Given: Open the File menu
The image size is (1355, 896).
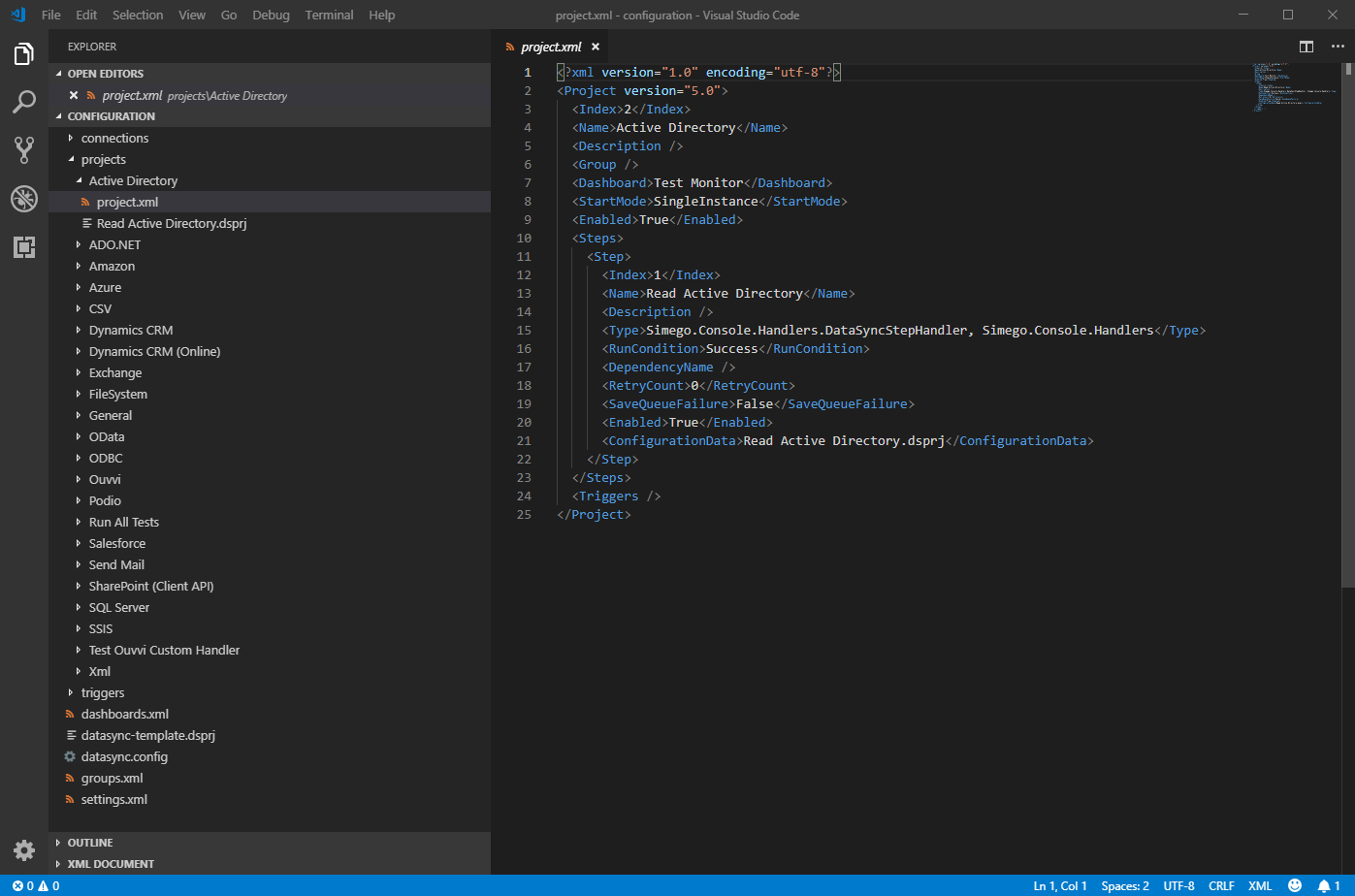Looking at the screenshot, I should [51, 15].
